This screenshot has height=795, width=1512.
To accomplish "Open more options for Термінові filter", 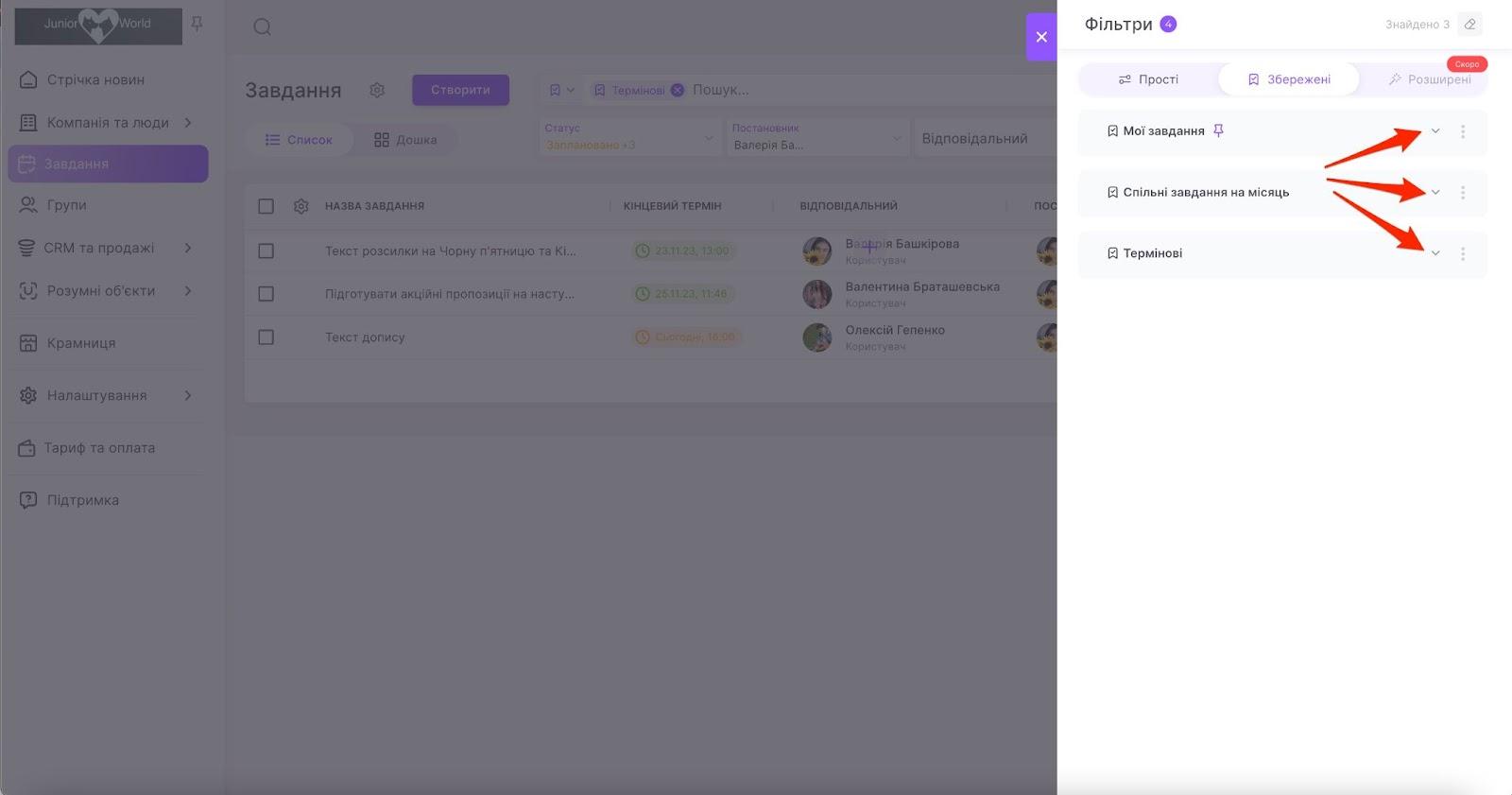I will 1463,253.
